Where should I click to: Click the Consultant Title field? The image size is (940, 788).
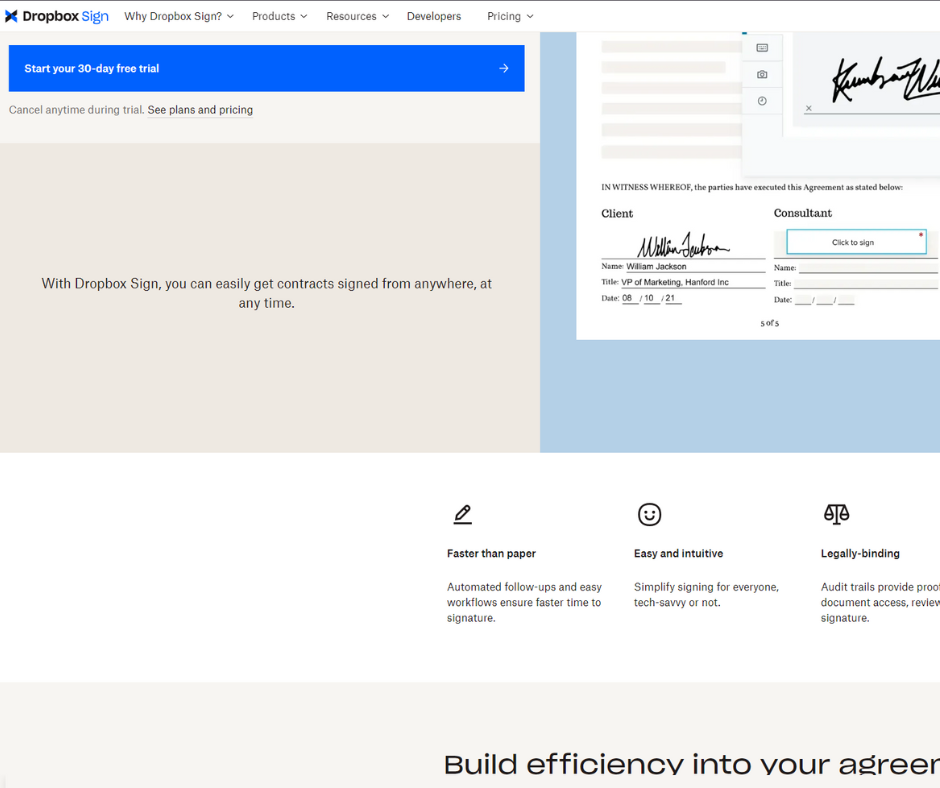coord(866,284)
